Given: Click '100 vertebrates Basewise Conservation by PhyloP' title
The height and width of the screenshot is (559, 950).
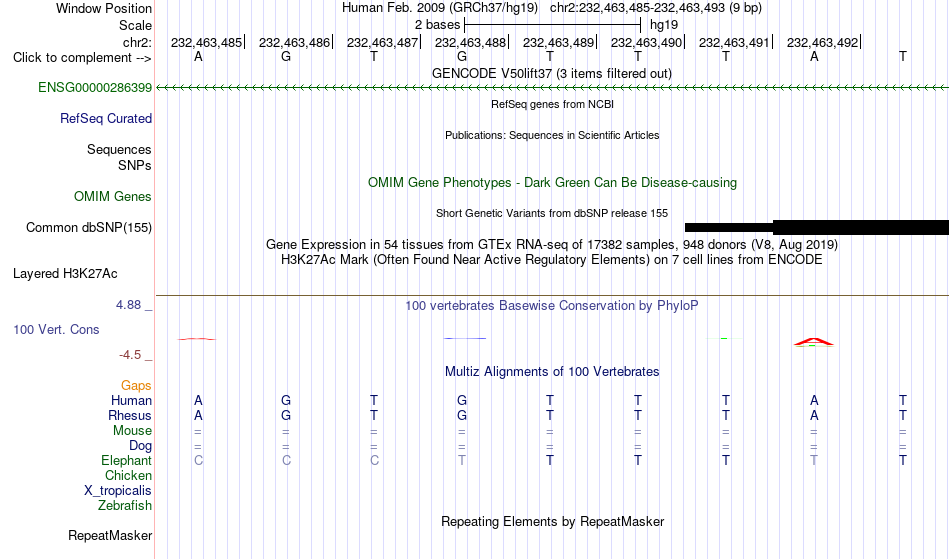Looking at the screenshot, I should 552,306.
